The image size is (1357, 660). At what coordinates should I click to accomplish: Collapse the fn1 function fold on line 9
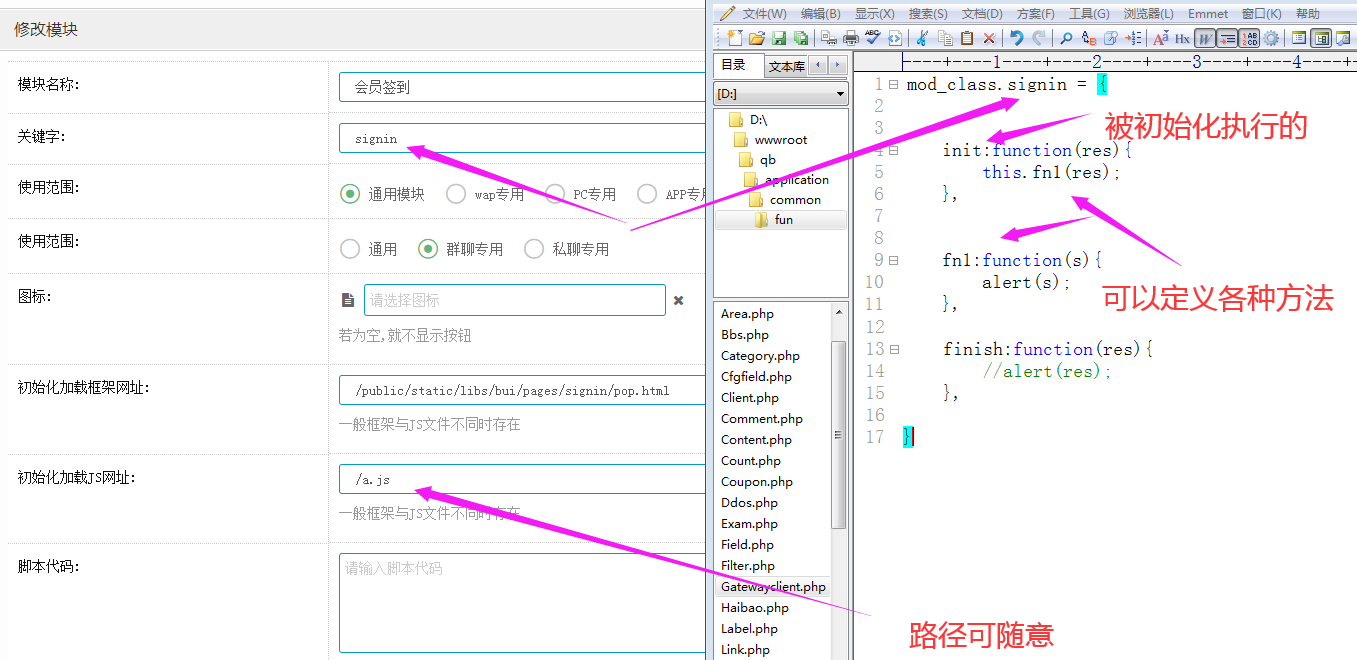pos(893,260)
